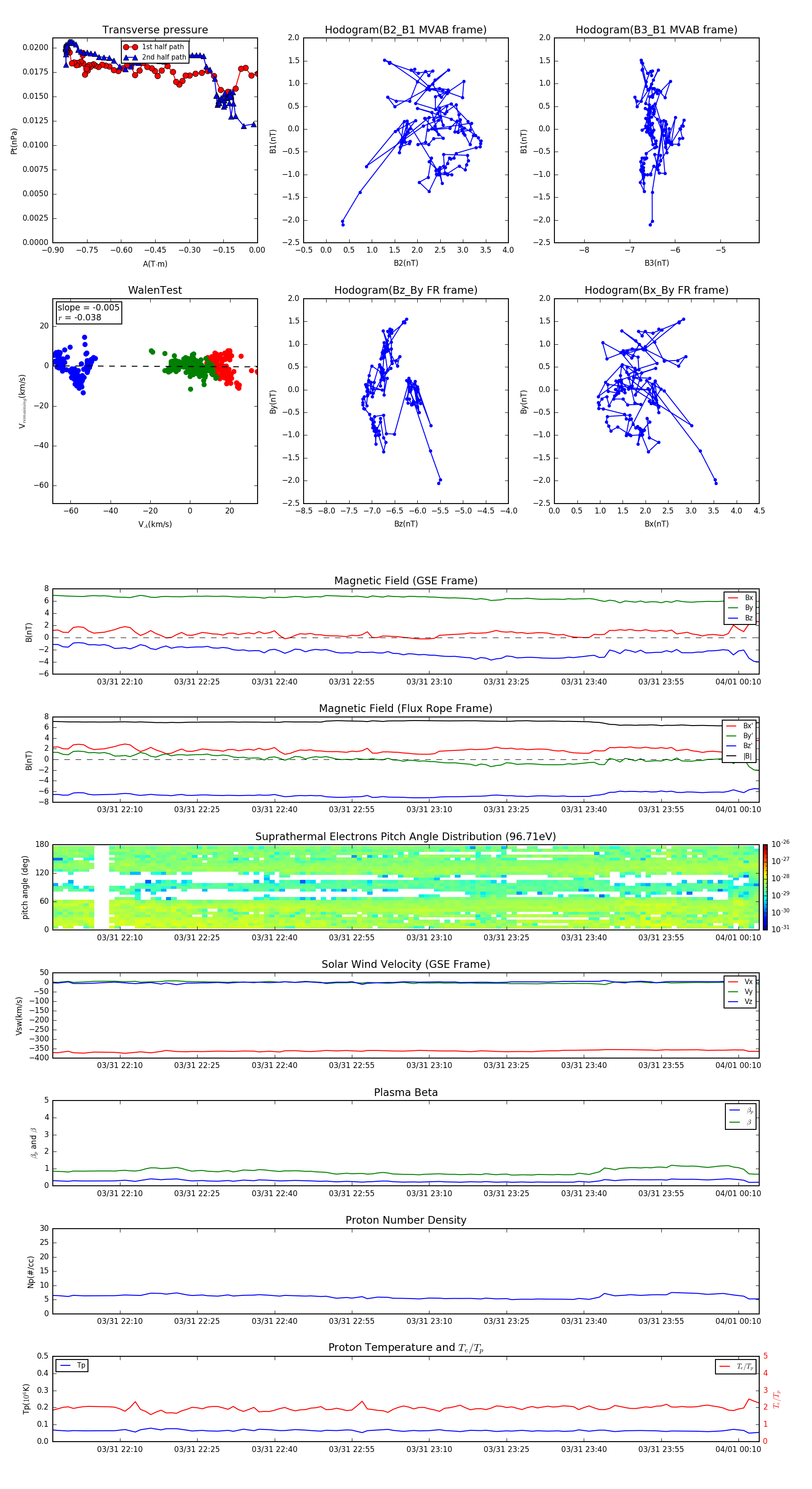
Task: Click the "r = -0.038" annotation
Action: (80, 317)
